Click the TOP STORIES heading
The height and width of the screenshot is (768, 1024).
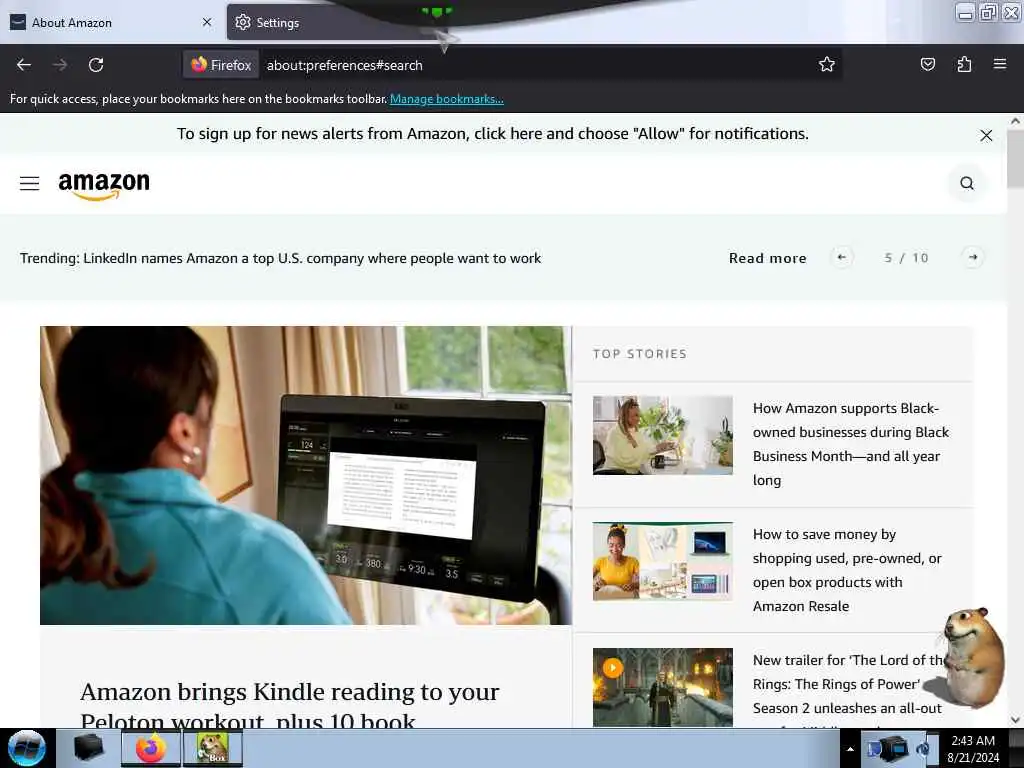[639, 354]
